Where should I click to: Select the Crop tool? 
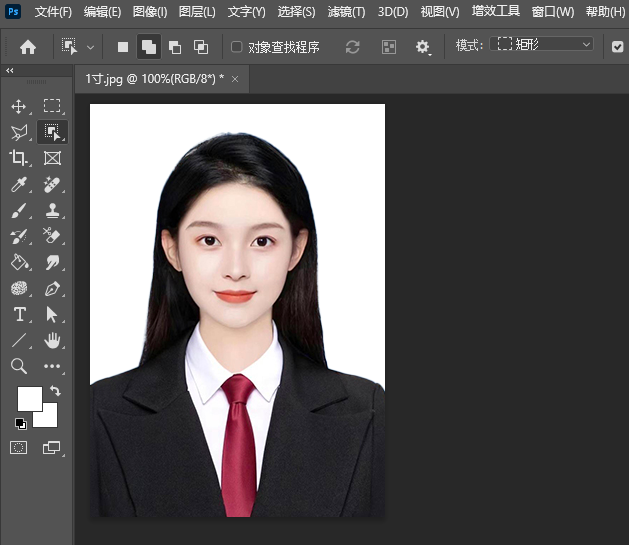pyautogui.click(x=19, y=158)
